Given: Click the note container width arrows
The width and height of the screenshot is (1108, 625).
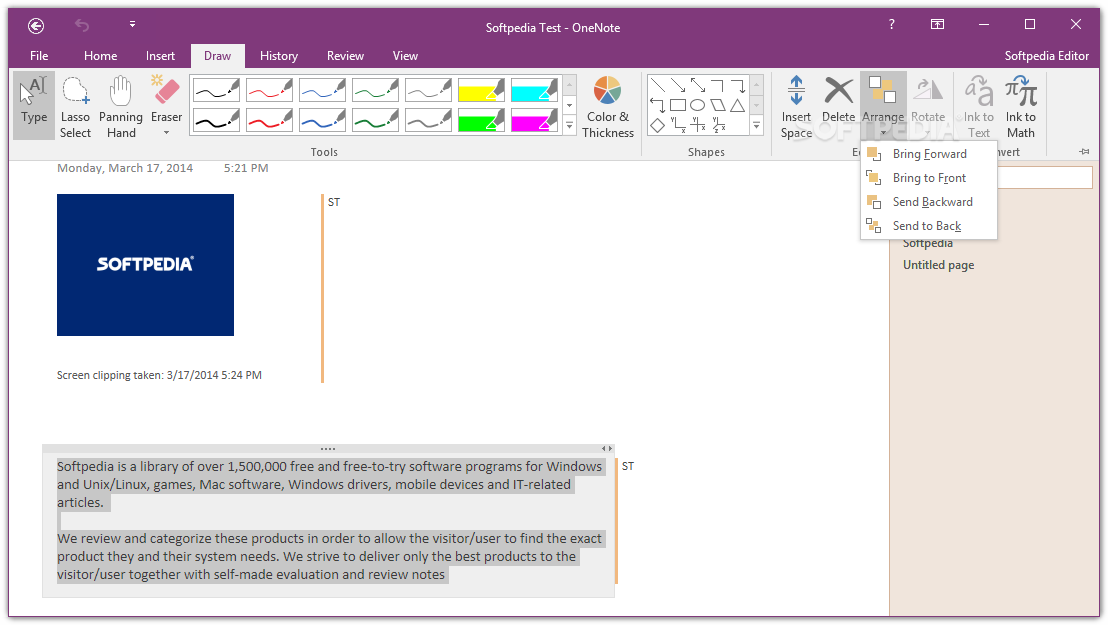Looking at the screenshot, I should [x=606, y=448].
